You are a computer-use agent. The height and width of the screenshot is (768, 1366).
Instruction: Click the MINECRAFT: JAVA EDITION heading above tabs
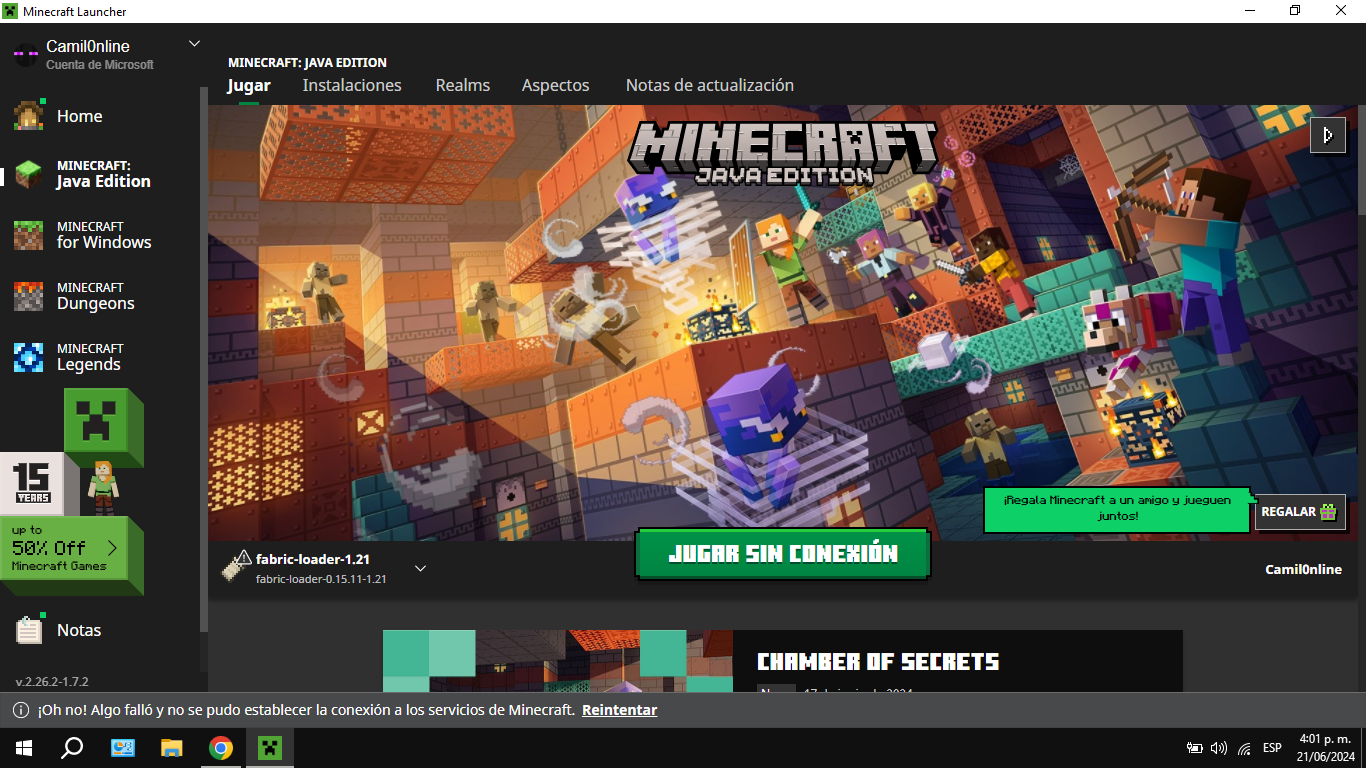coord(307,62)
